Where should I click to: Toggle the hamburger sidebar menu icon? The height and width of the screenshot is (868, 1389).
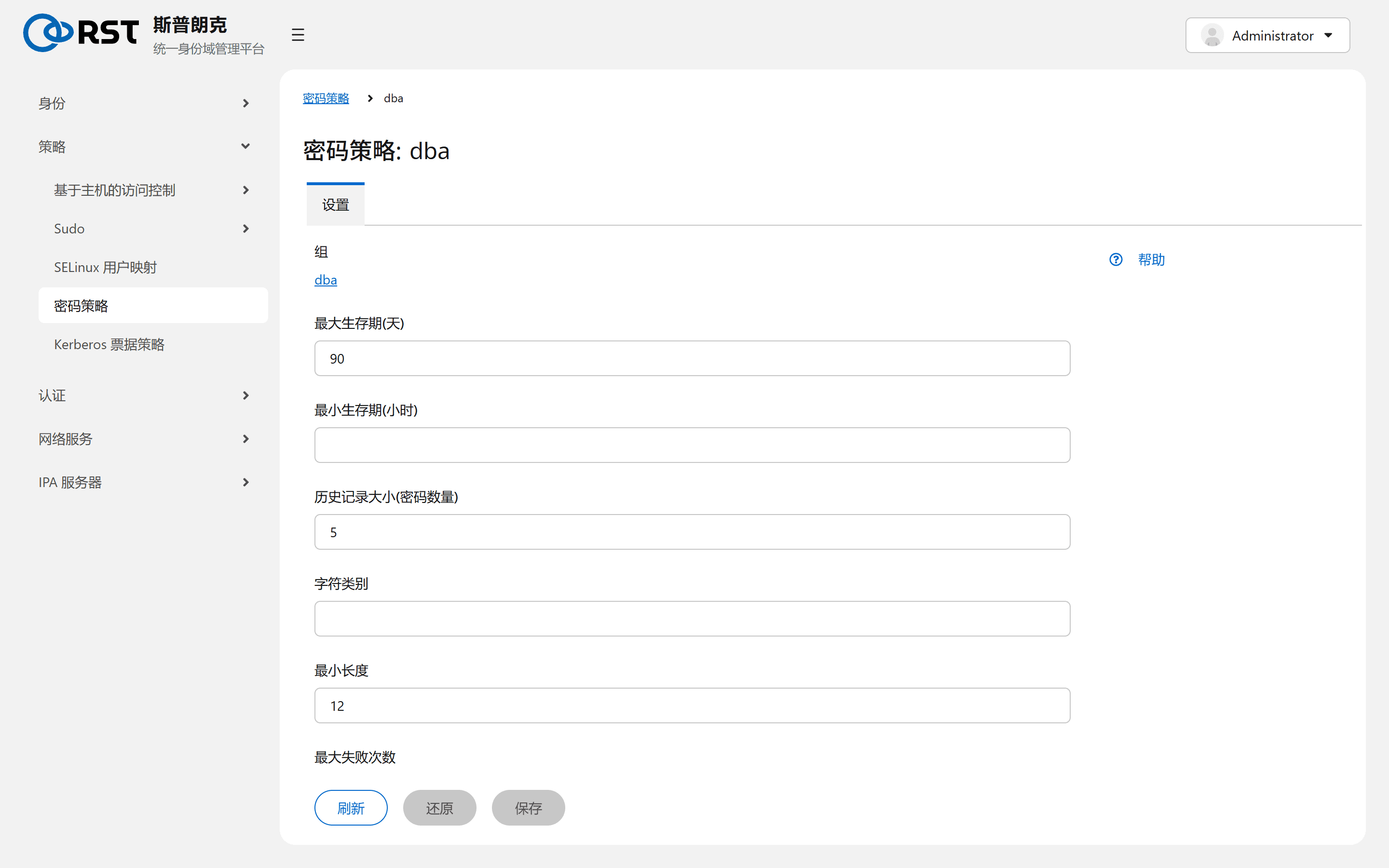(x=297, y=34)
